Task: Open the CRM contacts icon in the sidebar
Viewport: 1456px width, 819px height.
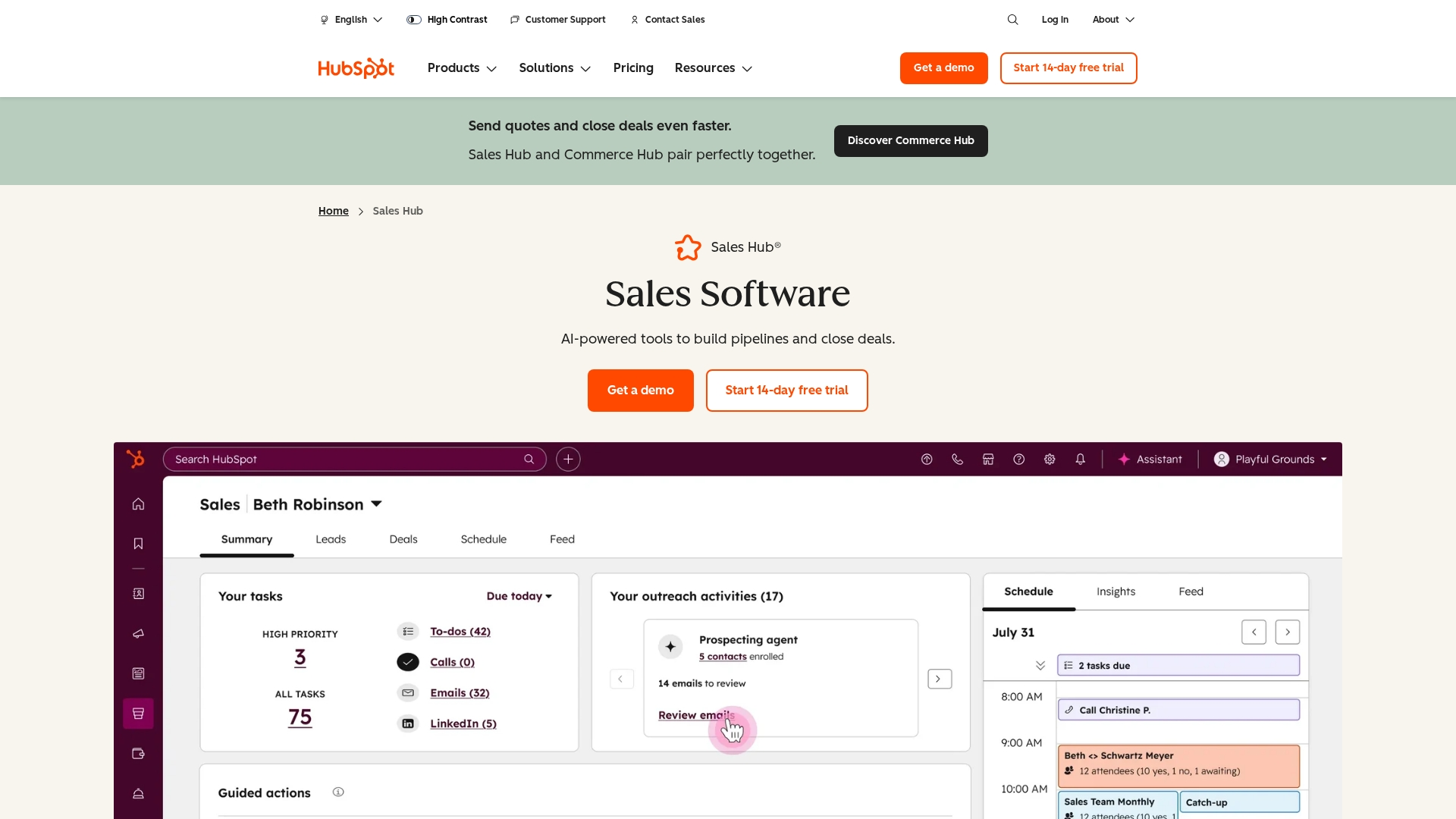Action: click(138, 594)
